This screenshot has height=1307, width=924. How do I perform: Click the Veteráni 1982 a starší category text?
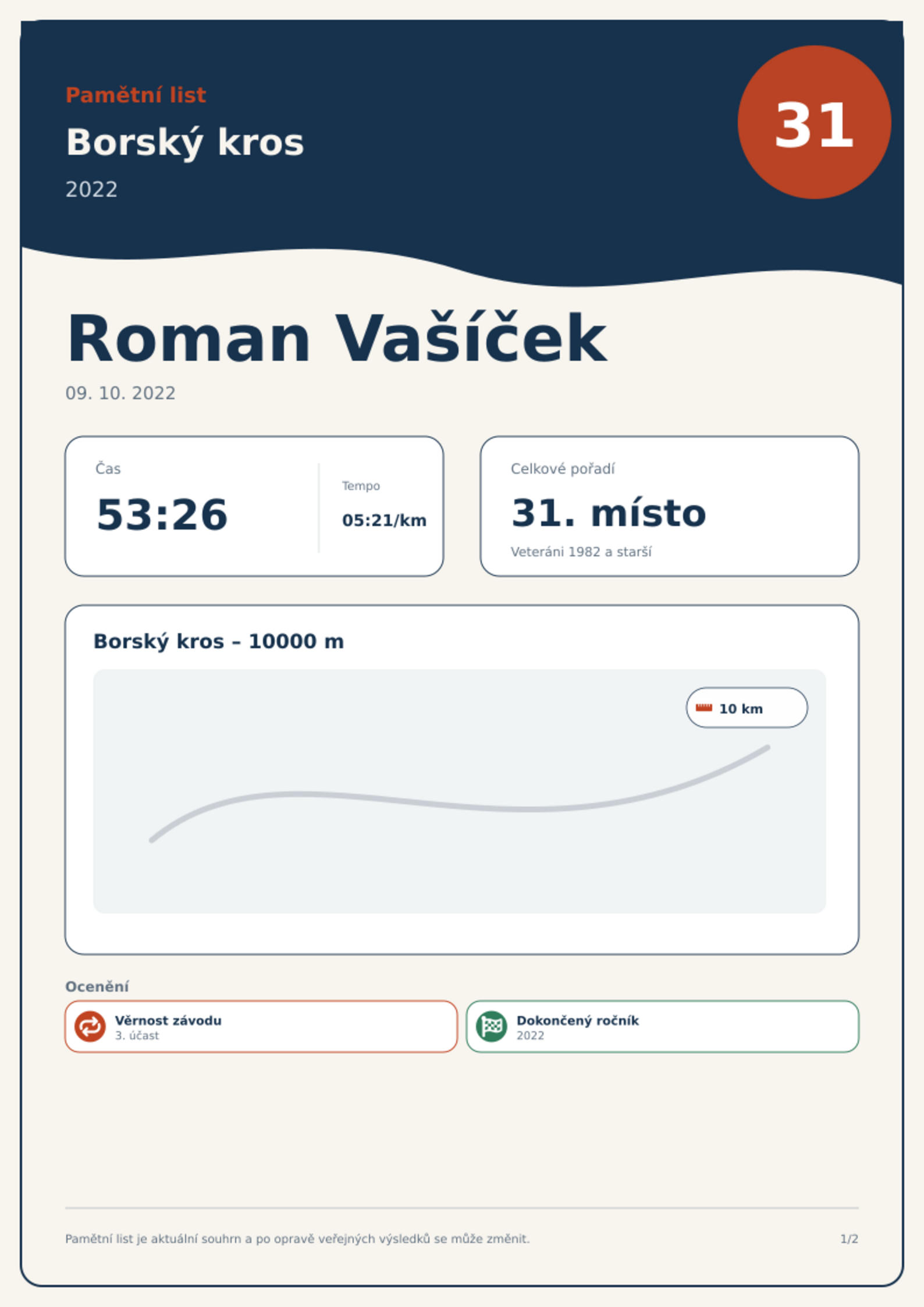(x=581, y=552)
